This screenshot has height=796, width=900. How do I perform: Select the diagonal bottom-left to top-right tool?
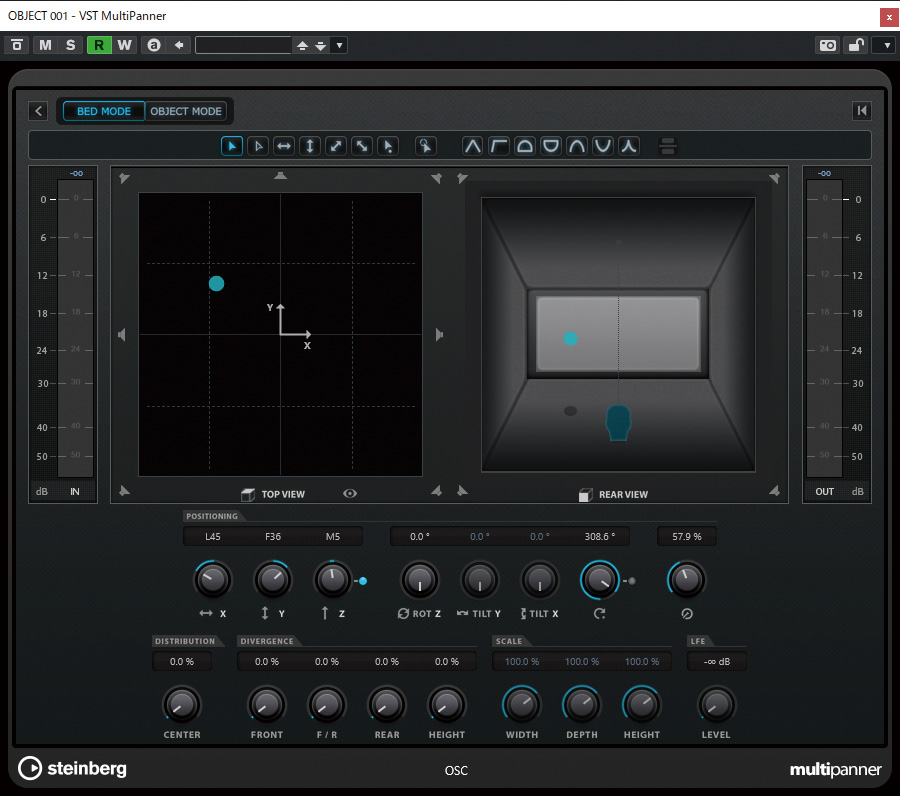[336, 146]
